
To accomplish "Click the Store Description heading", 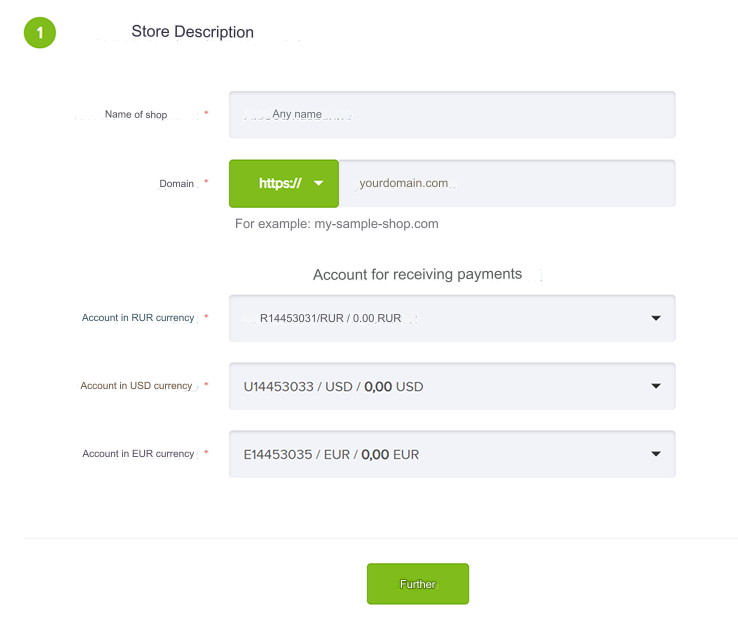I will coord(192,32).
